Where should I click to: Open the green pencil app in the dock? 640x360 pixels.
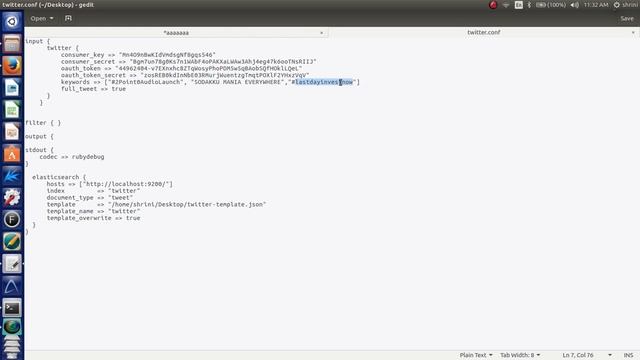pyautogui.click(x=12, y=242)
